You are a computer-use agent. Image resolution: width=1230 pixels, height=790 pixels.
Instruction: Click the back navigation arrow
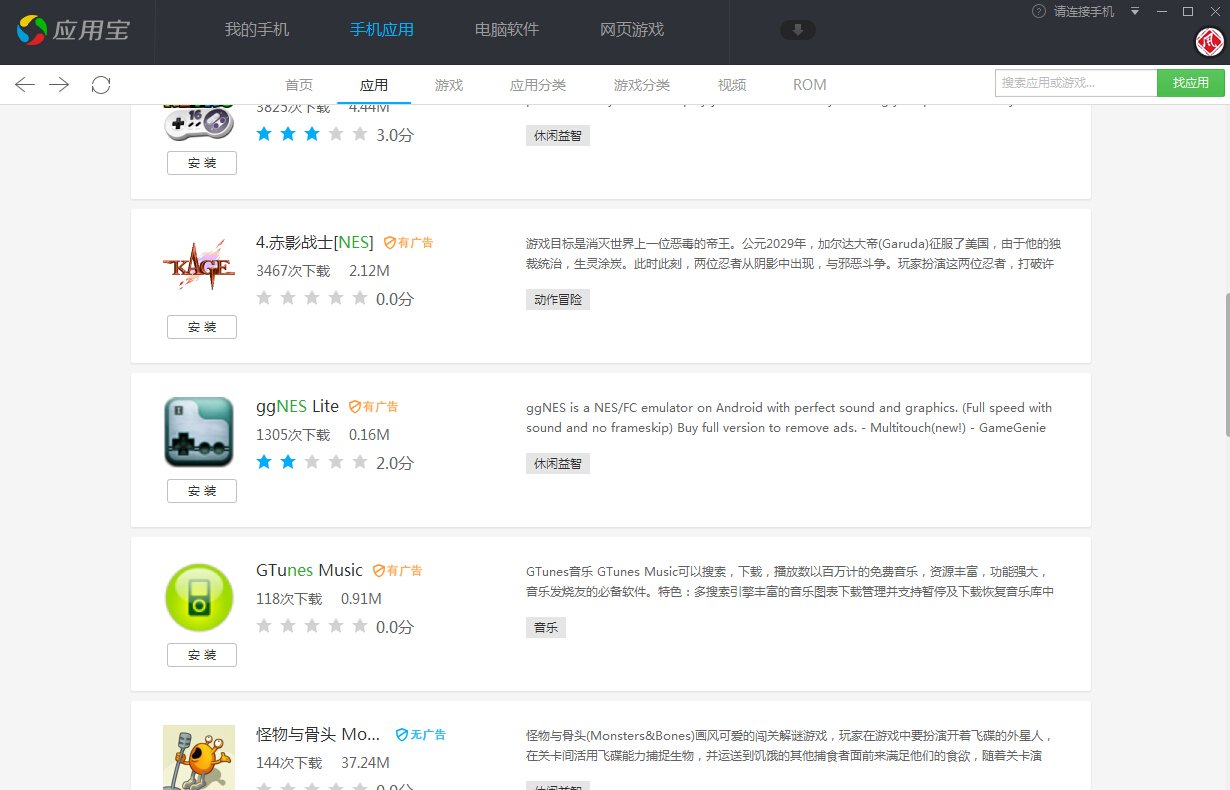pos(24,85)
